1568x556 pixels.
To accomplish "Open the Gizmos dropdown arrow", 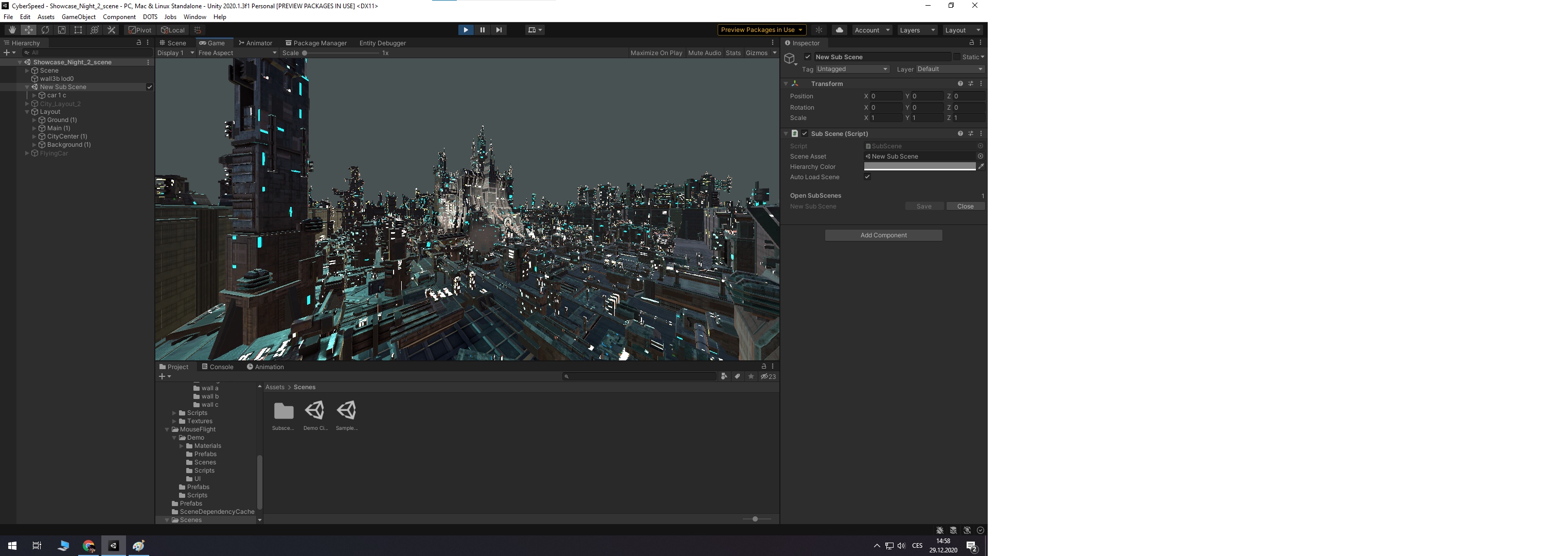I will pos(774,53).
